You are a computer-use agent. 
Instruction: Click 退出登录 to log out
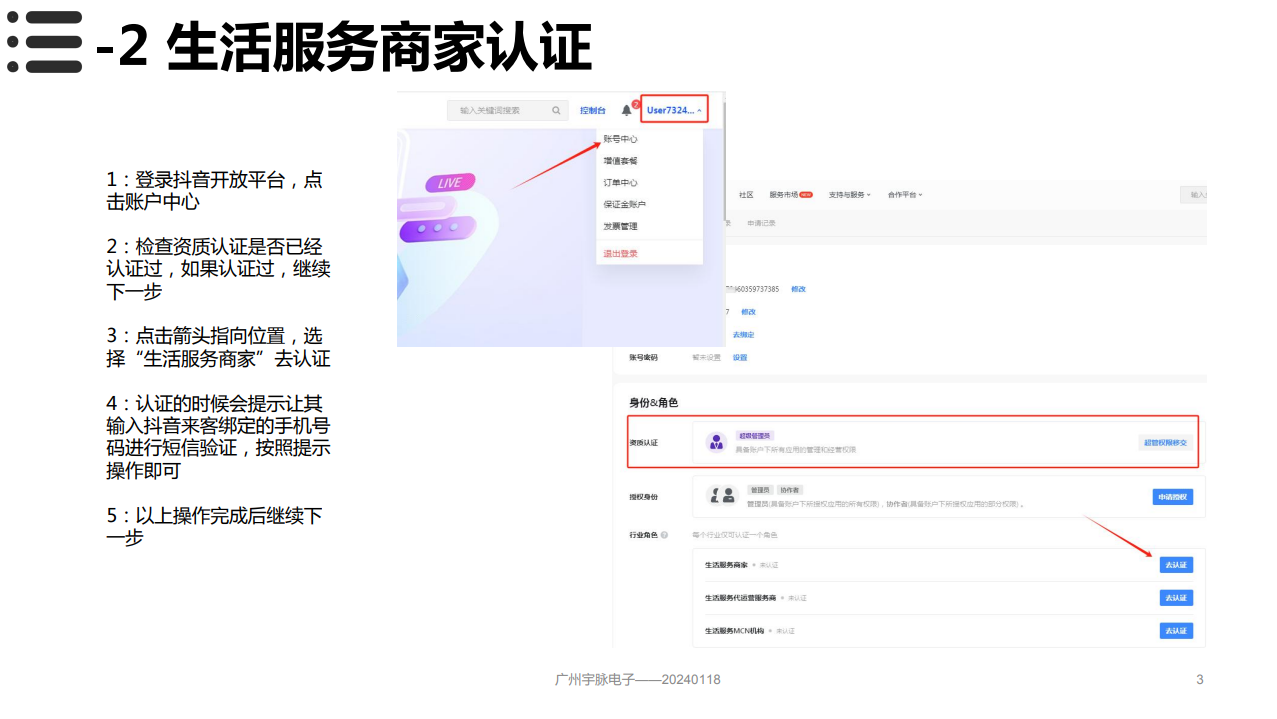click(x=620, y=254)
